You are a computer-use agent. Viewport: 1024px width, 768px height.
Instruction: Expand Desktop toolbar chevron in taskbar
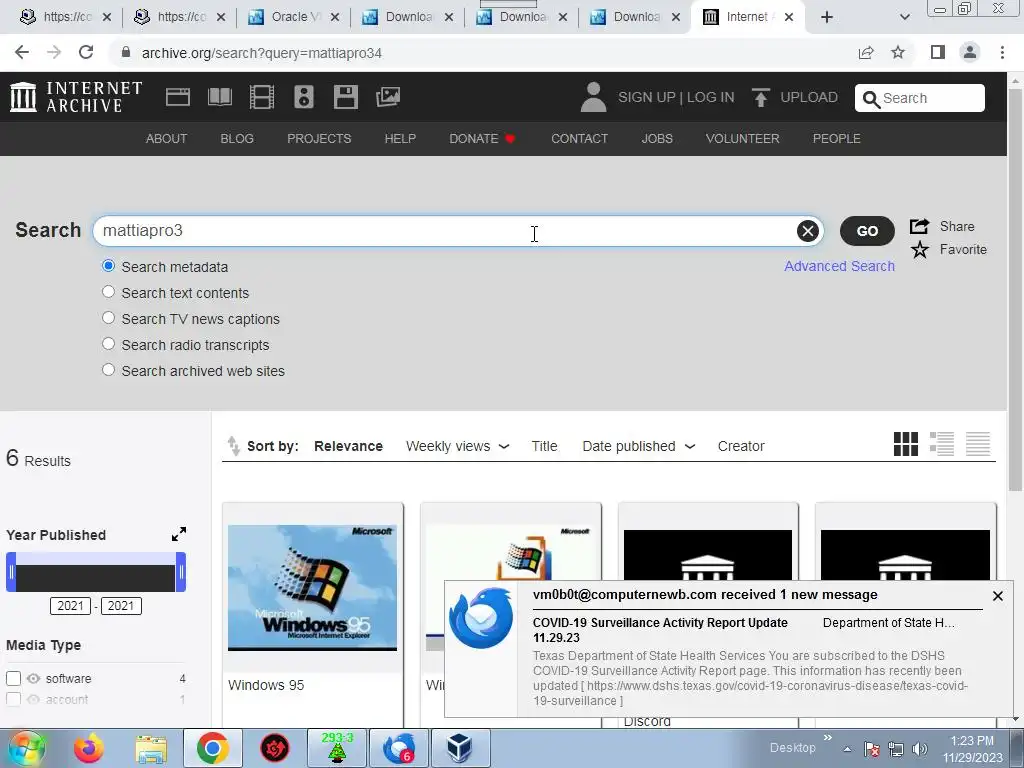[x=827, y=738]
